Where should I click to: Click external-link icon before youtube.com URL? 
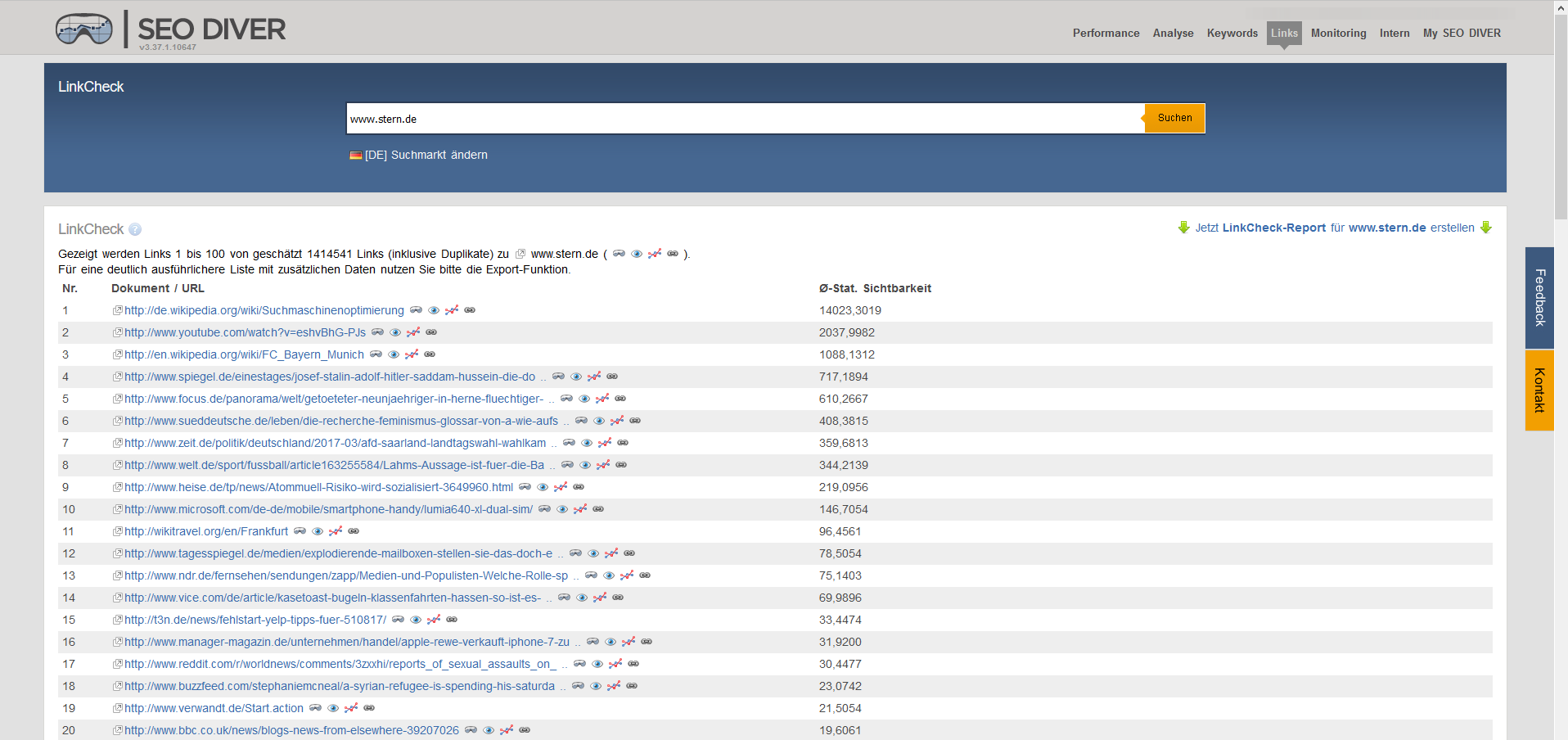point(118,332)
